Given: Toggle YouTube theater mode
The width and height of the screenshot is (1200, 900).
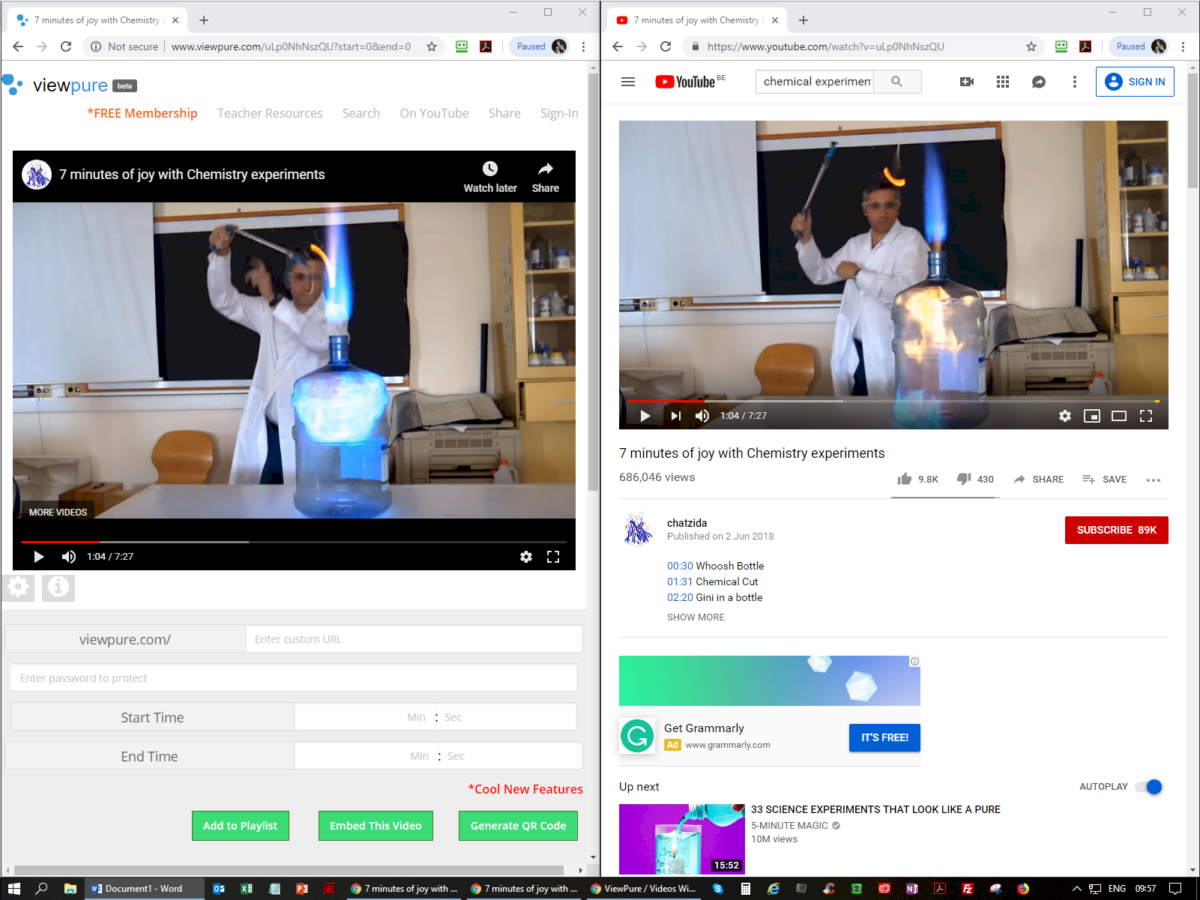Looking at the screenshot, I should pyautogui.click(x=1119, y=416).
